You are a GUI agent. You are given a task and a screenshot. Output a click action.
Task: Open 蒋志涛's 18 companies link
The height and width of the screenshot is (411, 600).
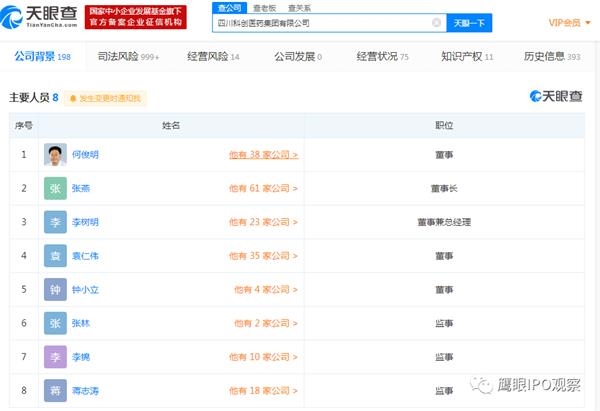point(263,390)
